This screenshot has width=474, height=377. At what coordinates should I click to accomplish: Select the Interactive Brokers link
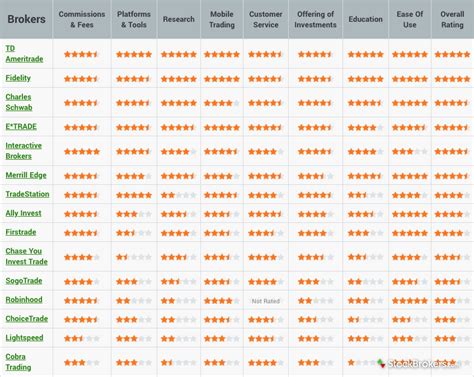pos(23,151)
